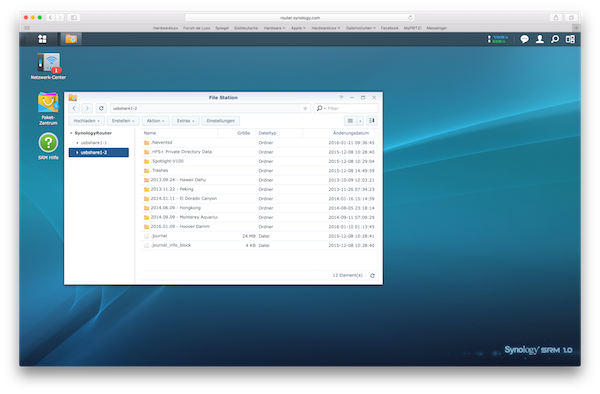Go back in File Station

(74, 108)
